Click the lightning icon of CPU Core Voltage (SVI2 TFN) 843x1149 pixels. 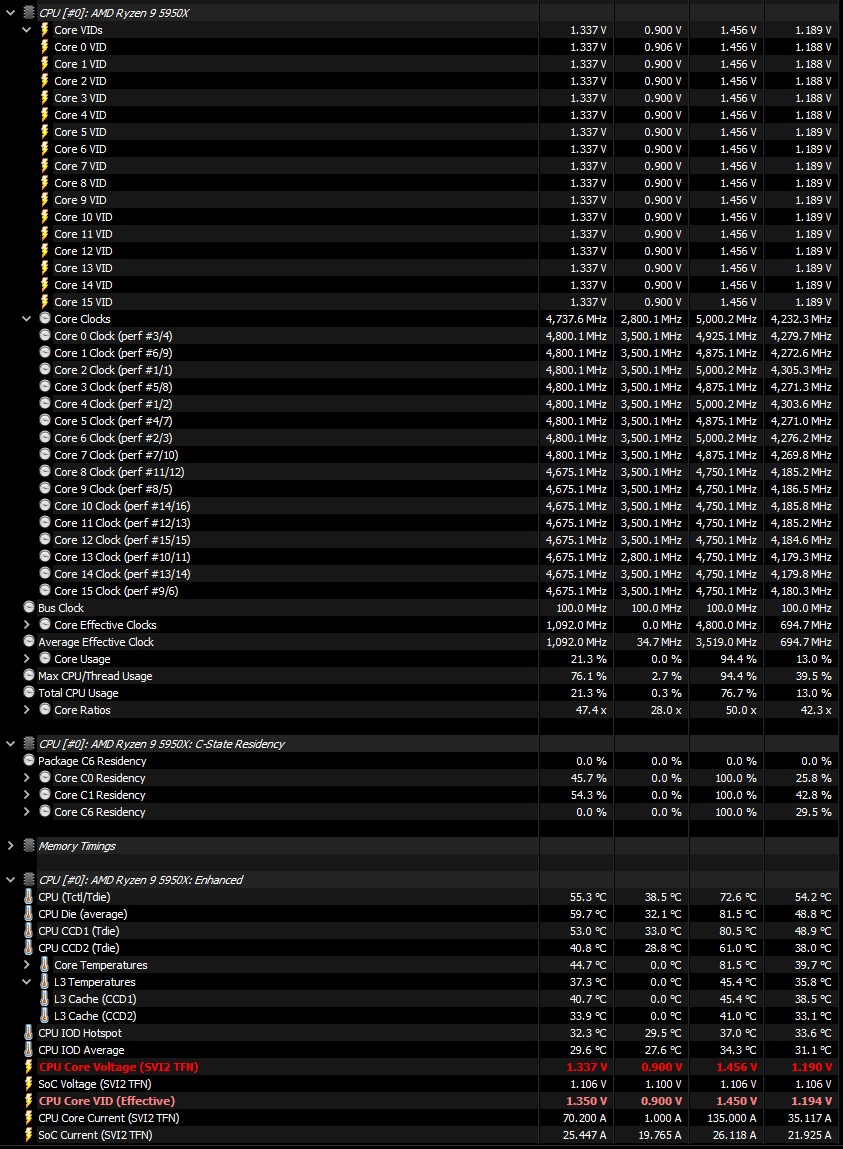(x=29, y=1067)
